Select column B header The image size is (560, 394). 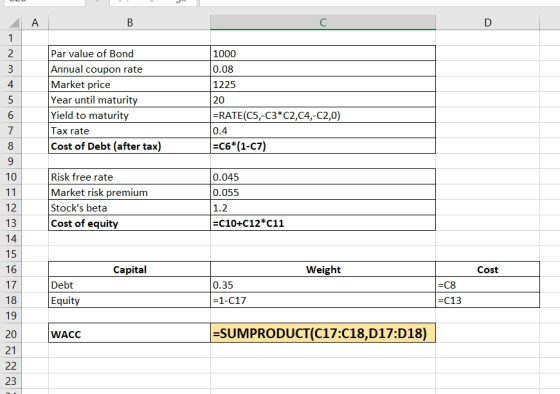tap(130, 23)
